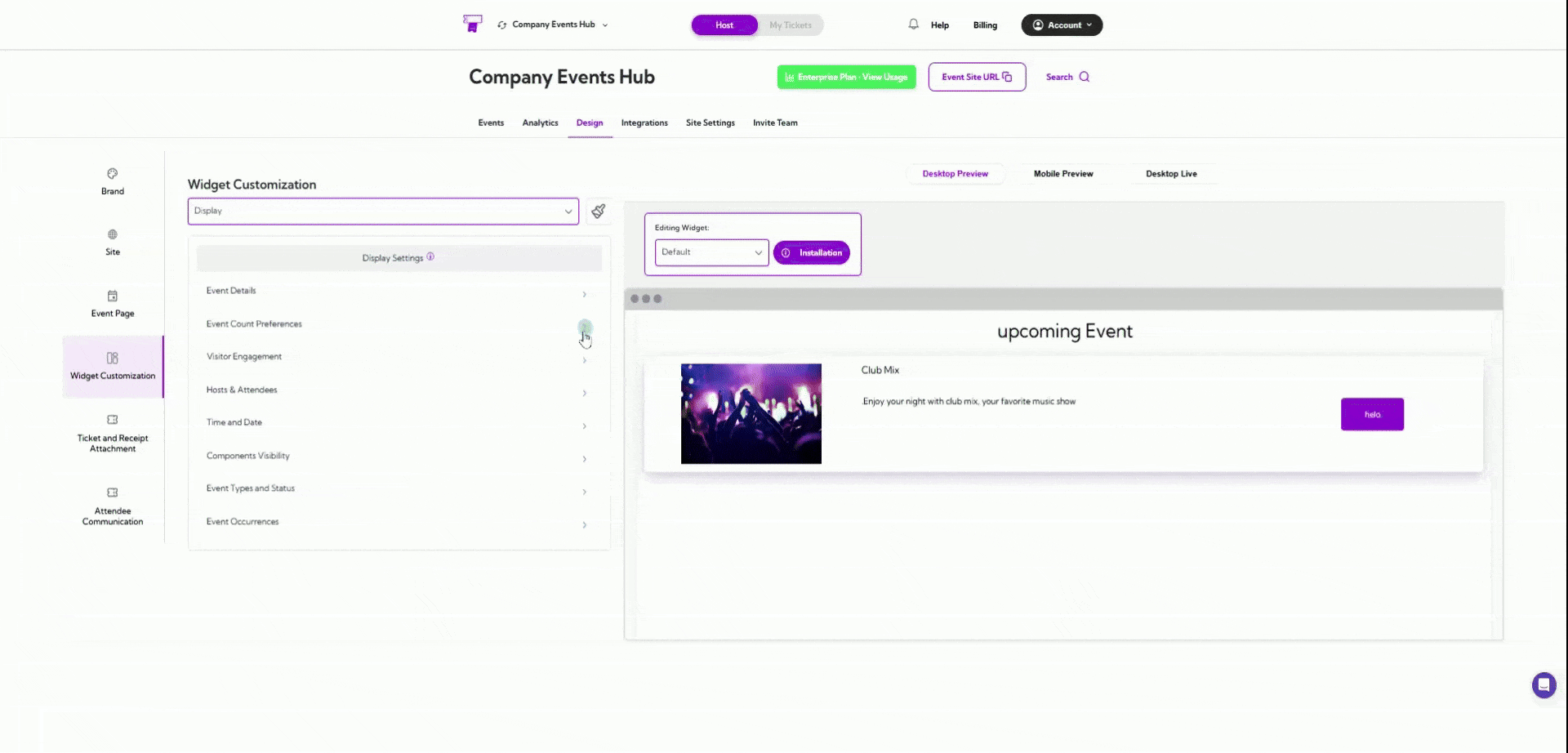Select the Design tab
The width and height of the screenshot is (1568, 753).
(x=590, y=123)
